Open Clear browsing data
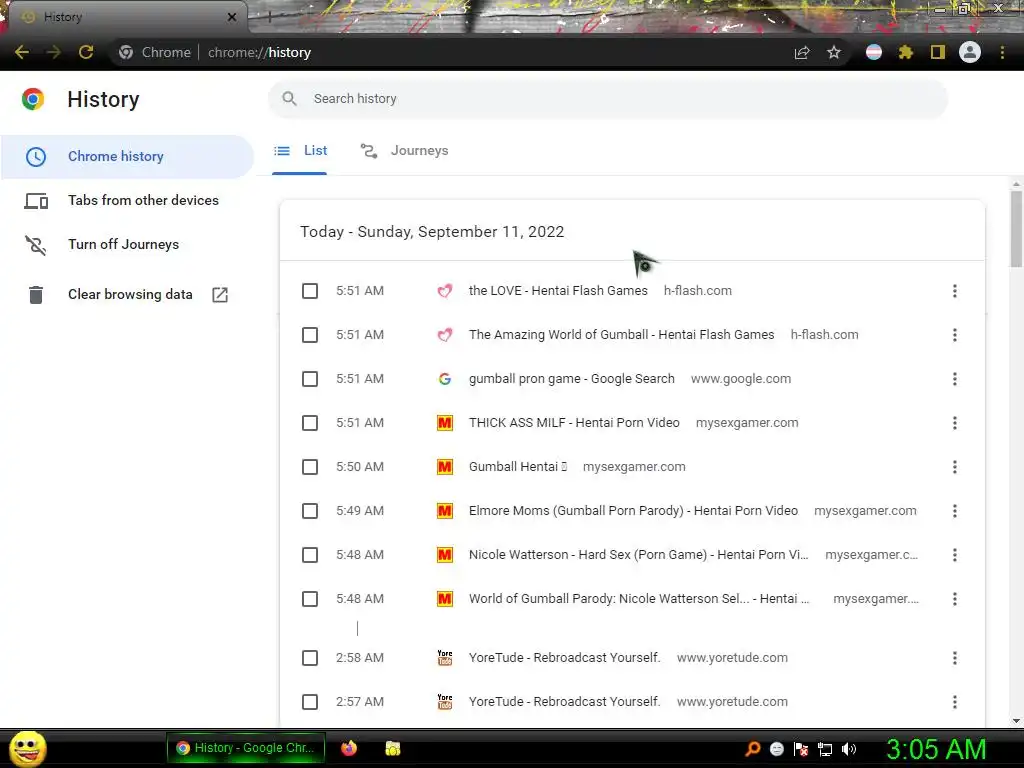This screenshot has height=768, width=1024. click(127, 295)
